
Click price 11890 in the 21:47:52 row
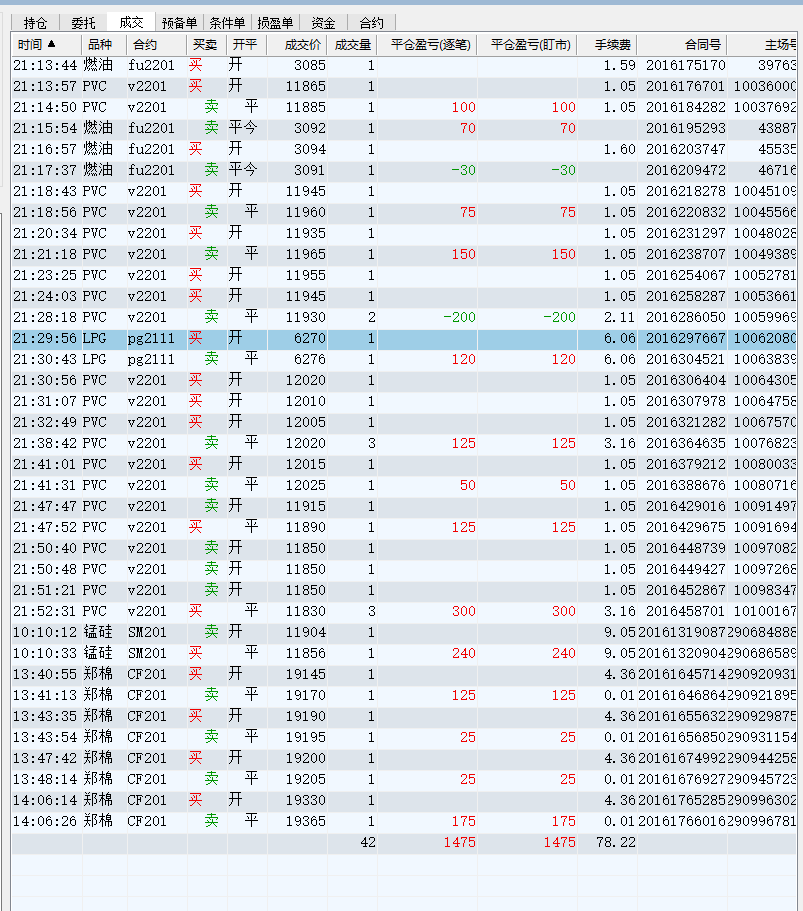306,527
